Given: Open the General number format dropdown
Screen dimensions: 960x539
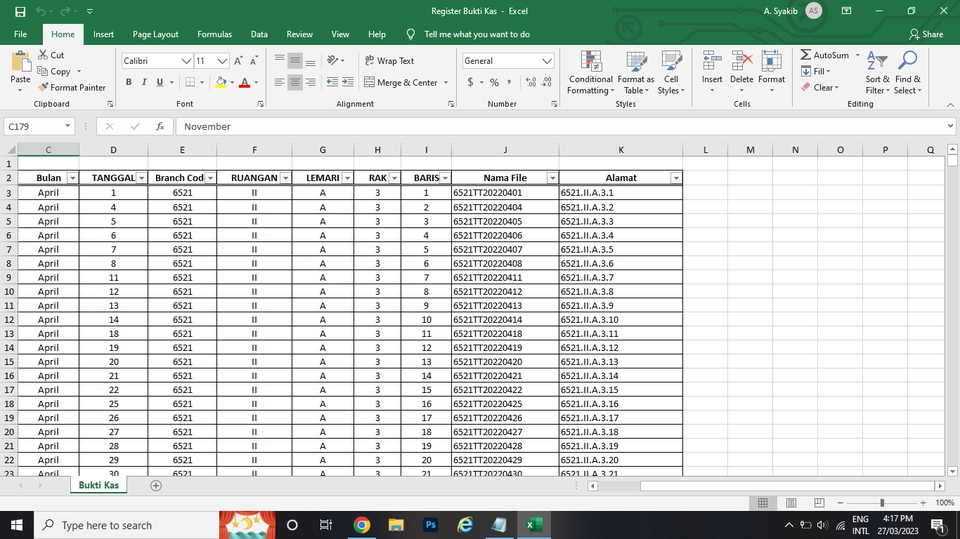Looking at the screenshot, I should [547, 61].
